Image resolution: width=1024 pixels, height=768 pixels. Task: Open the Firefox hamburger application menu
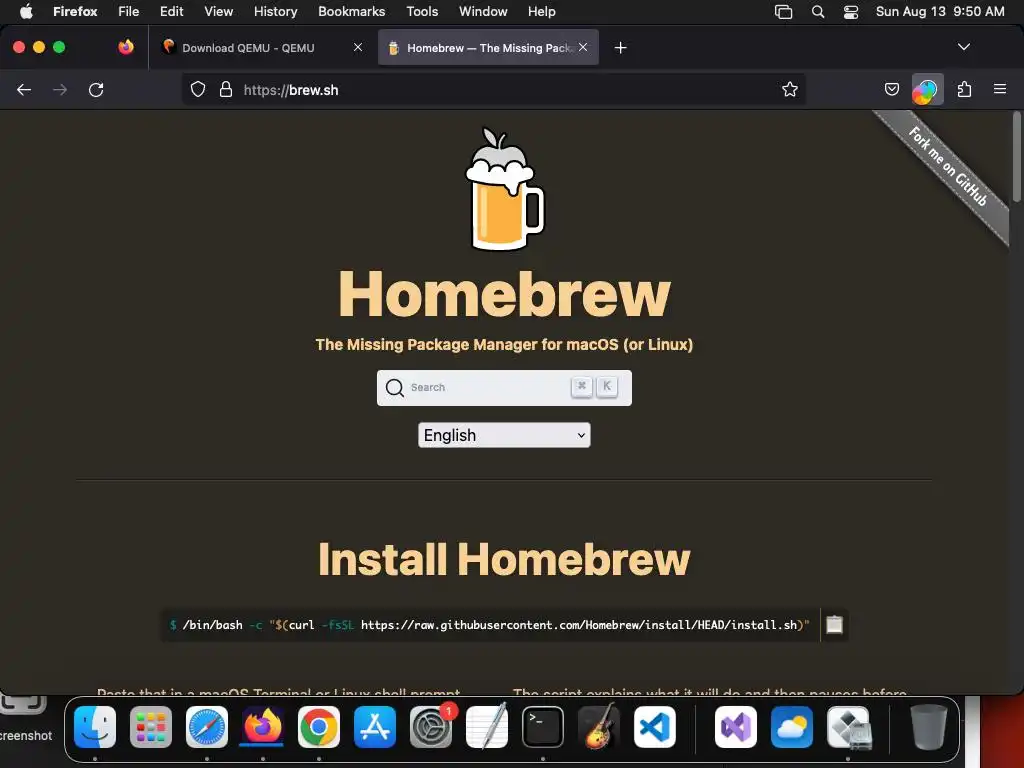(1000, 89)
